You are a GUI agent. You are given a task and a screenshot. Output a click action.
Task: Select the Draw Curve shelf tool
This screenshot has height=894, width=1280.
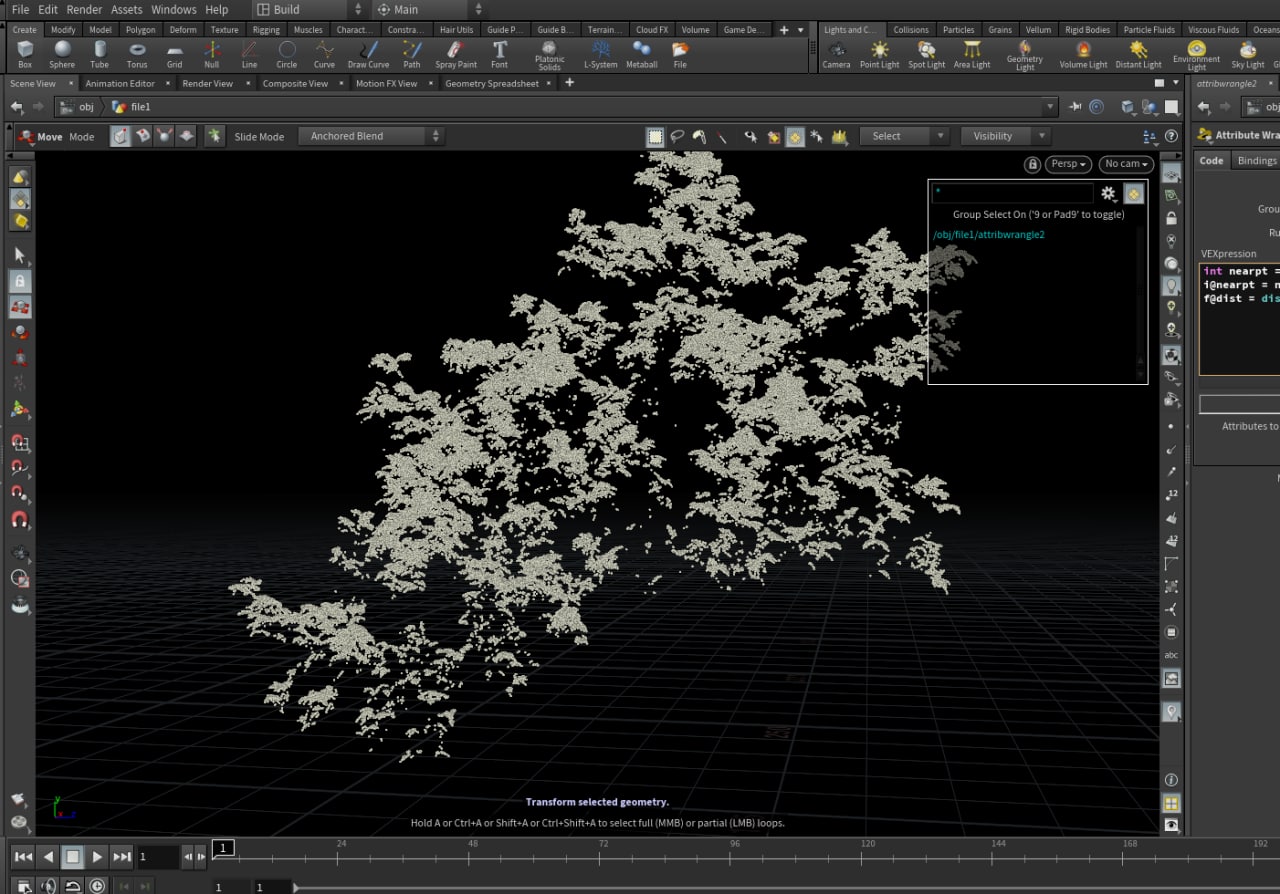368,54
